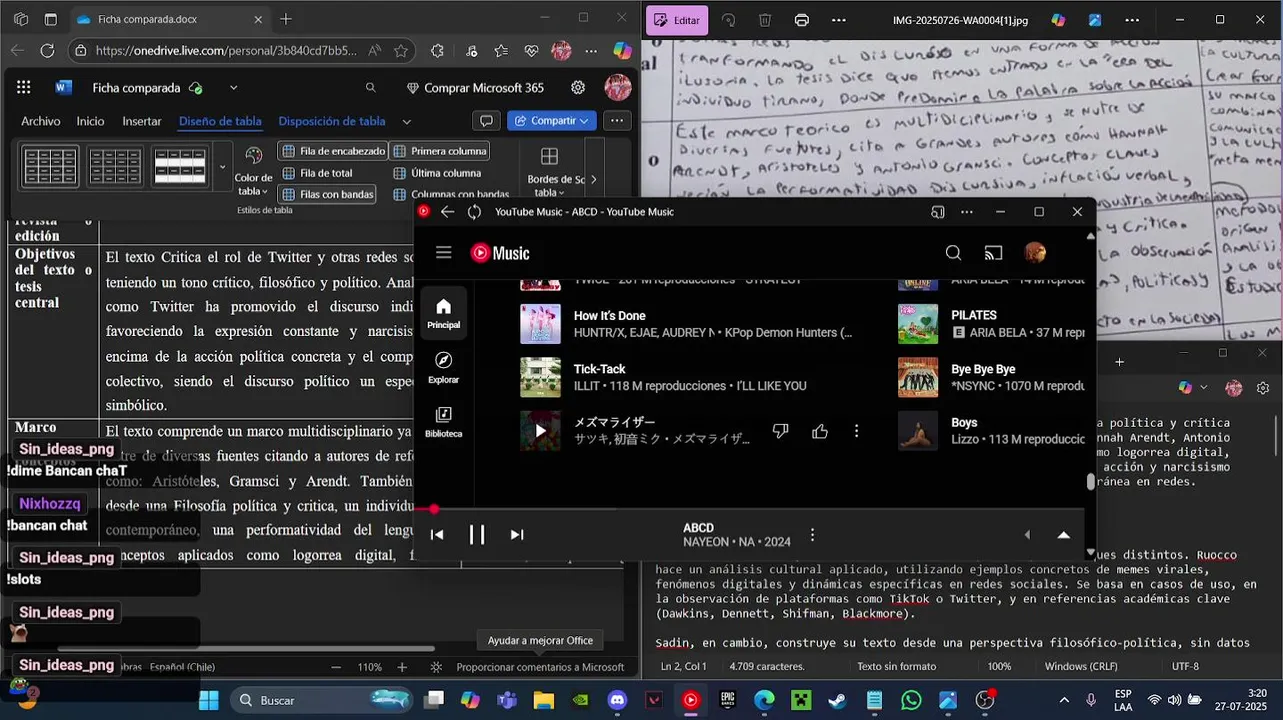This screenshot has width=1283, height=720.
Task: Click the Notepad zoom level 100%
Action: coord(999,666)
